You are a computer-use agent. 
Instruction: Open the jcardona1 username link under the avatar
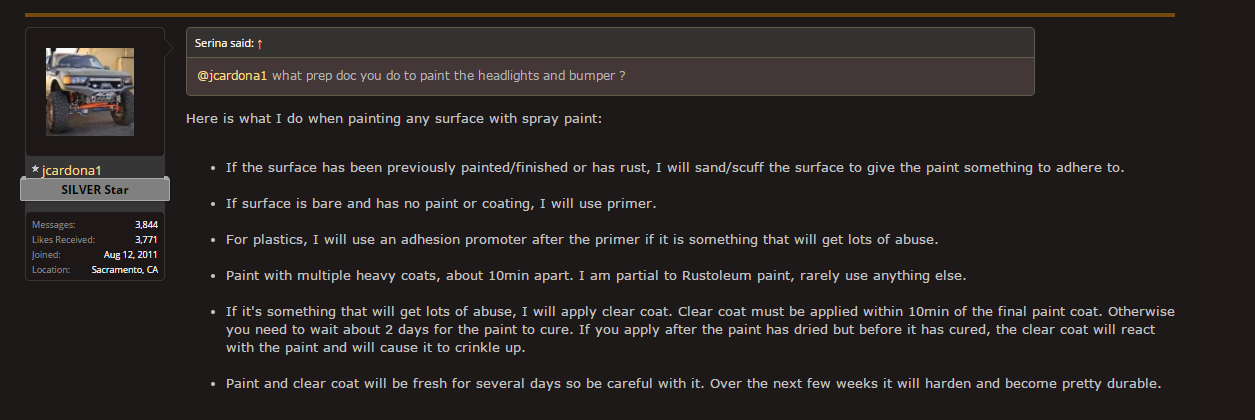pyautogui.click(x=72, y=171)
